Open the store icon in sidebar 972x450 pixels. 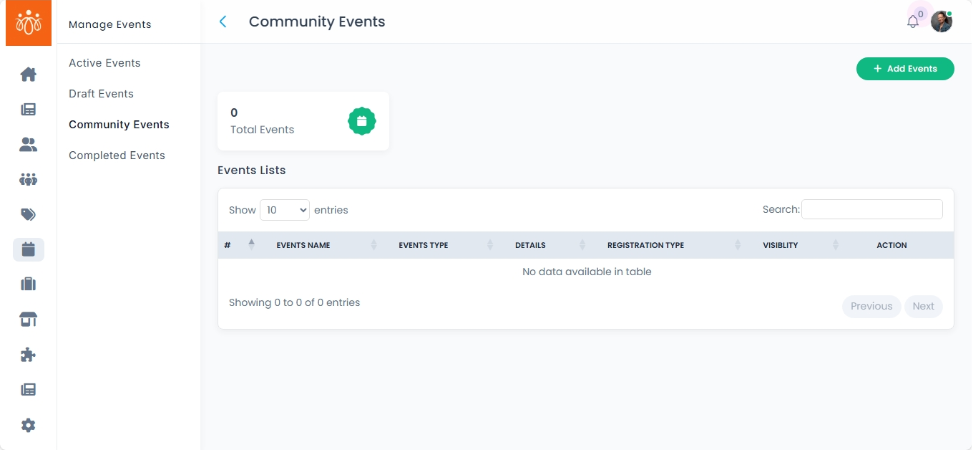pyautogui.click(x=28, y=320)
